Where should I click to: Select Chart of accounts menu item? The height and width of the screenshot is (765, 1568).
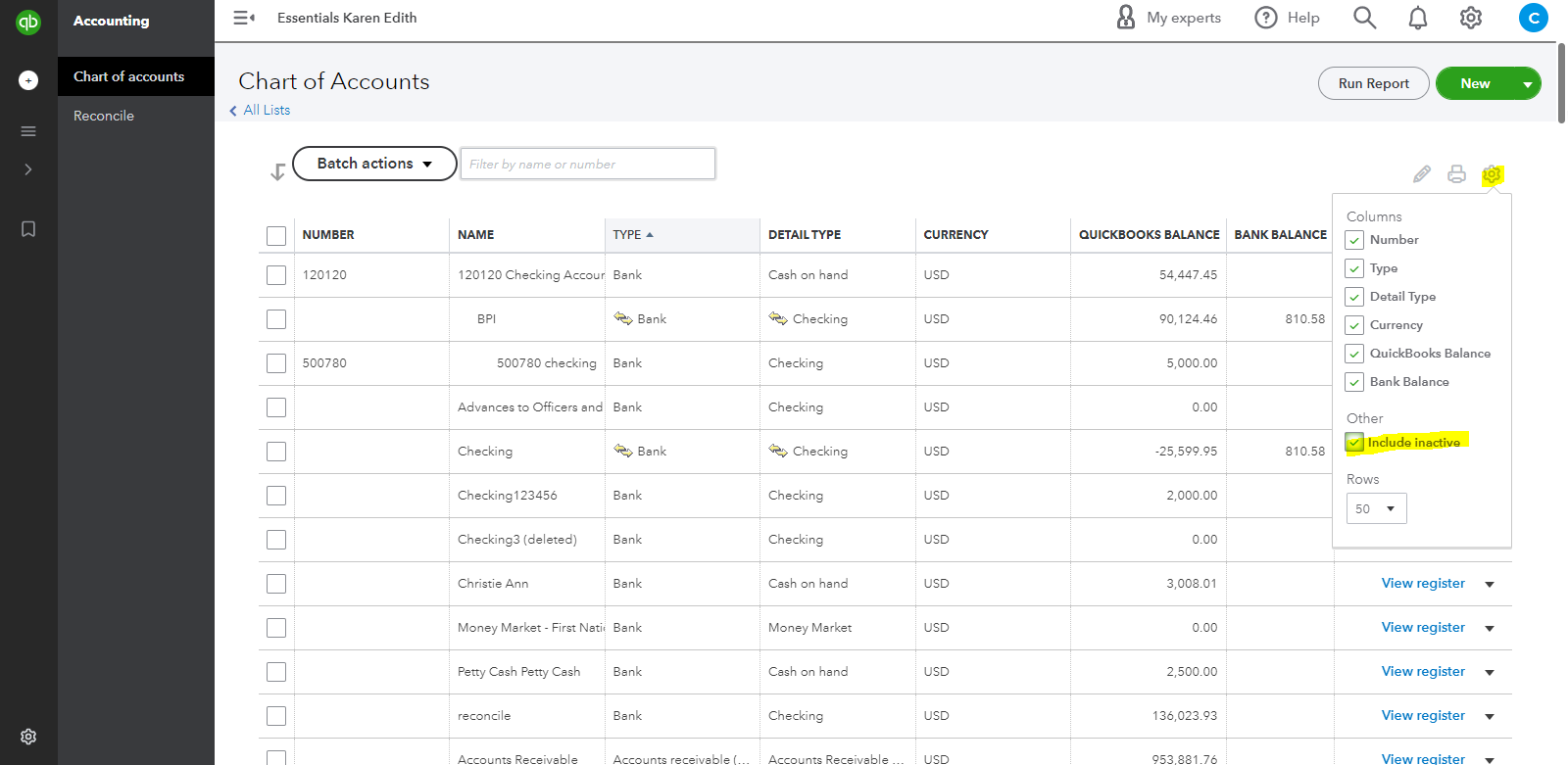(x=128, y=76)
